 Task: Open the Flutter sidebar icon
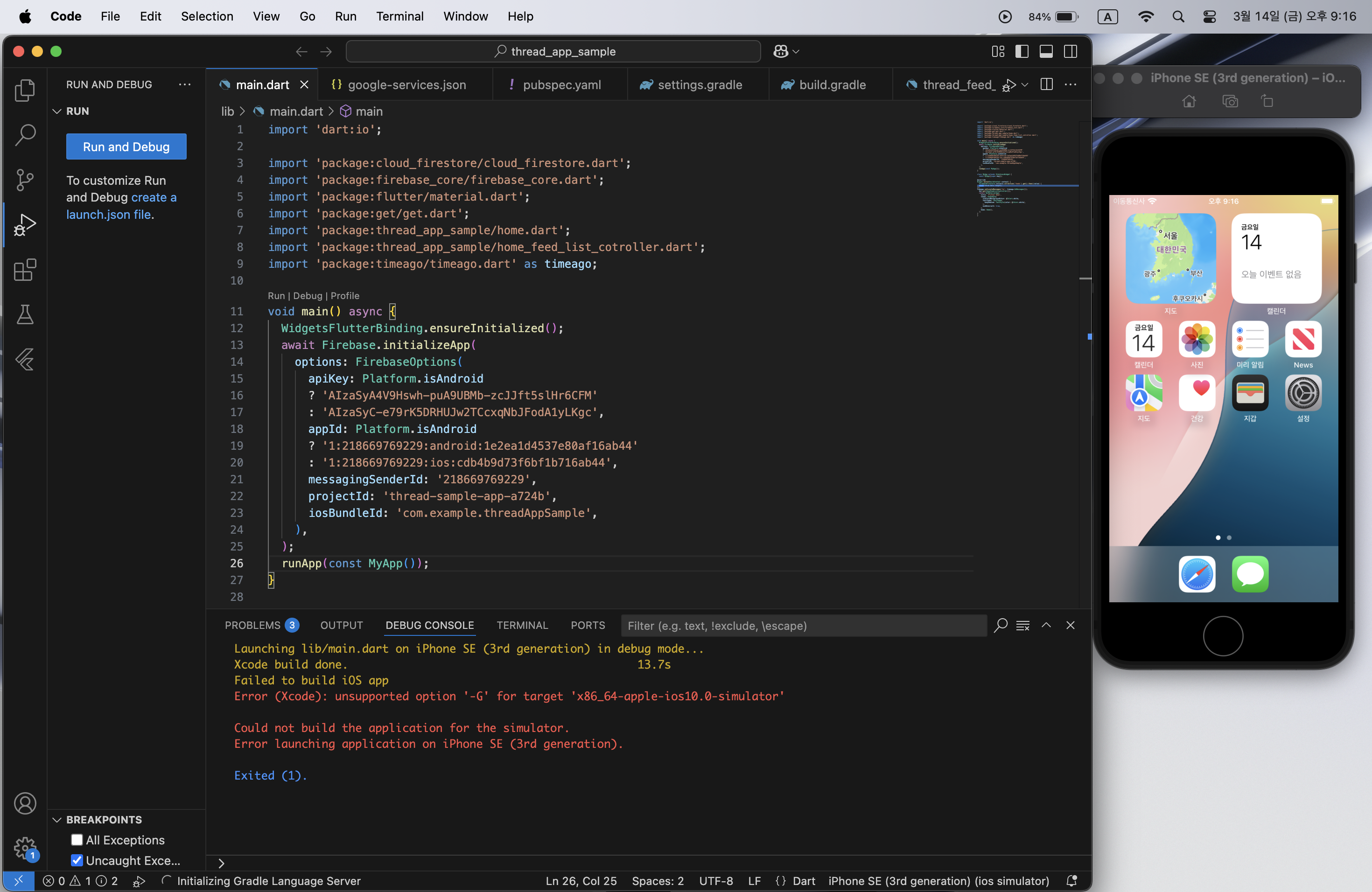click(x=25, y=360)
